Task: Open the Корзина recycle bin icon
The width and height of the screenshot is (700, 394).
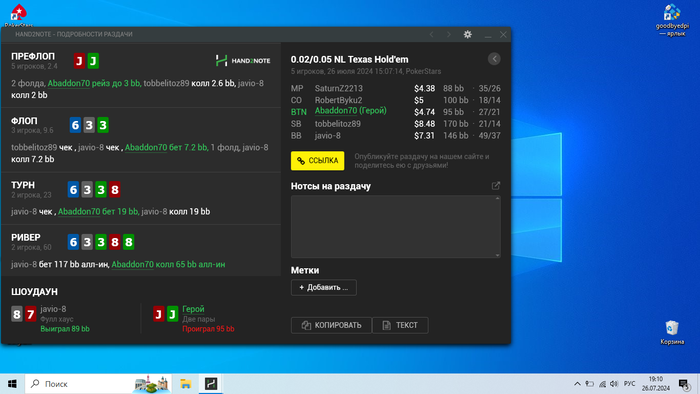Action: click(x=672, y=332)
